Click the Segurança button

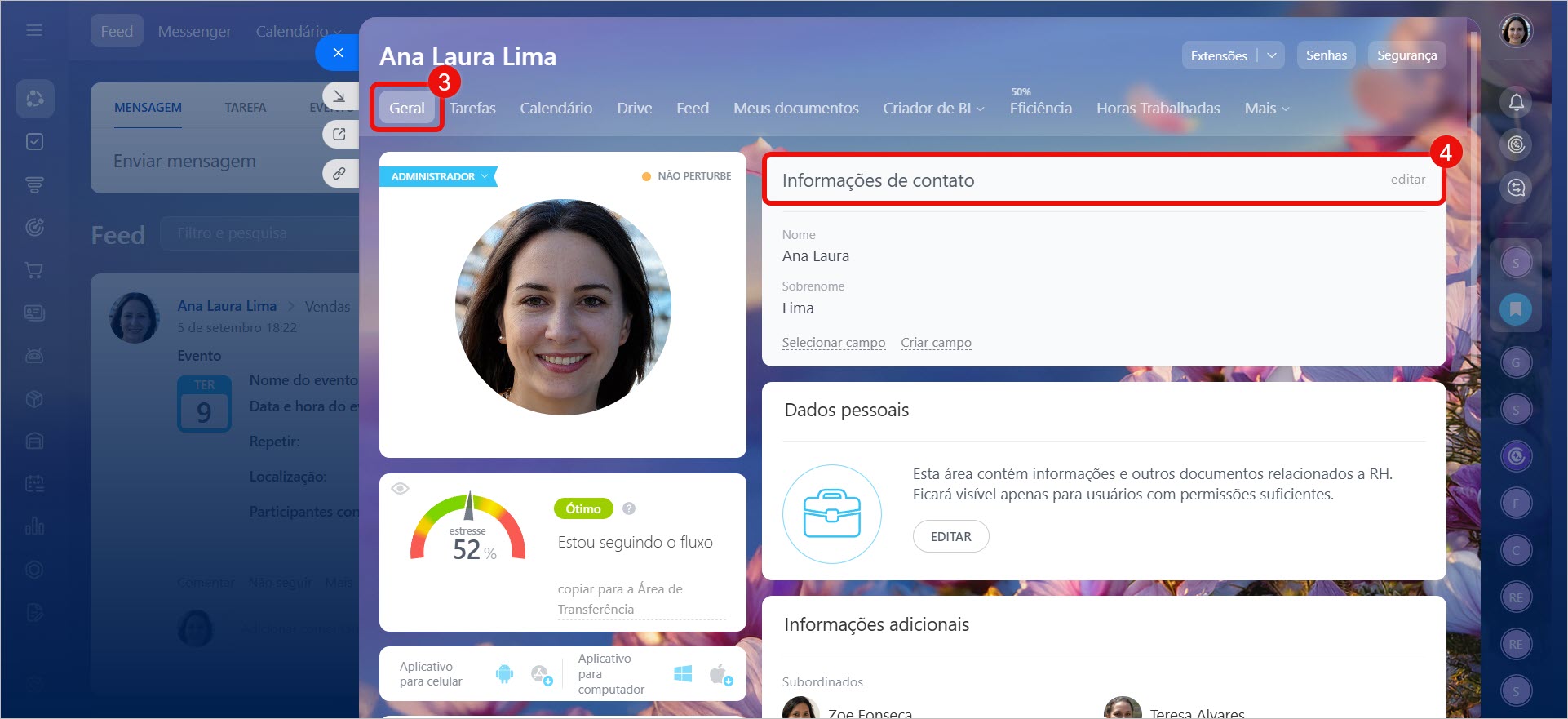coord(1407,55)
